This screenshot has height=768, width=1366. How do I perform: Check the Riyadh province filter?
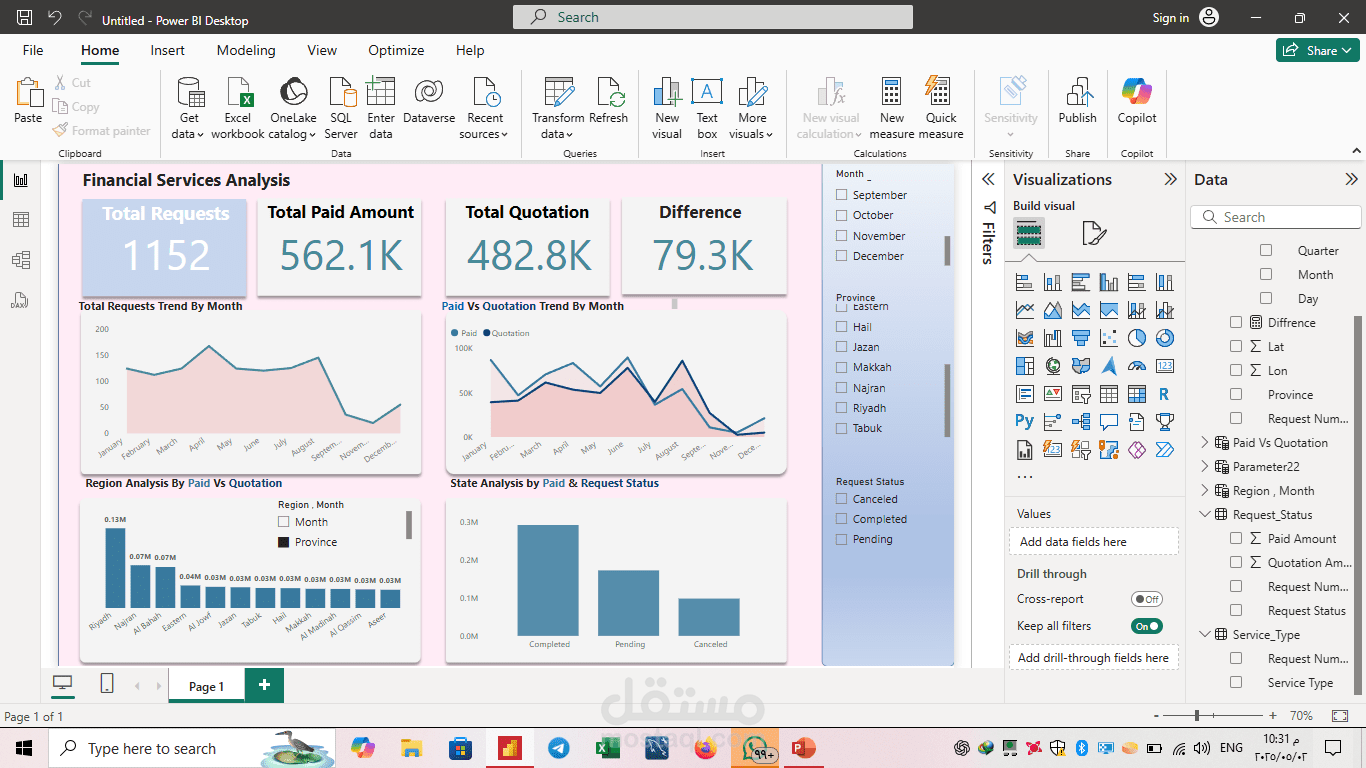[x=842, y=408]
